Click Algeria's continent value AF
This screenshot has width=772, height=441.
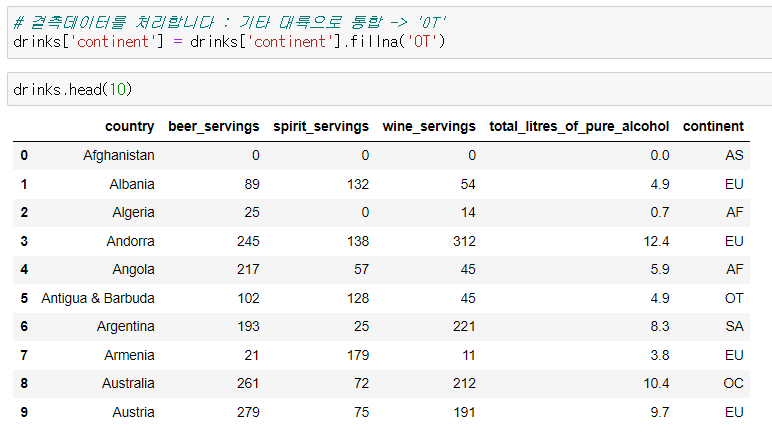point(735,213)
